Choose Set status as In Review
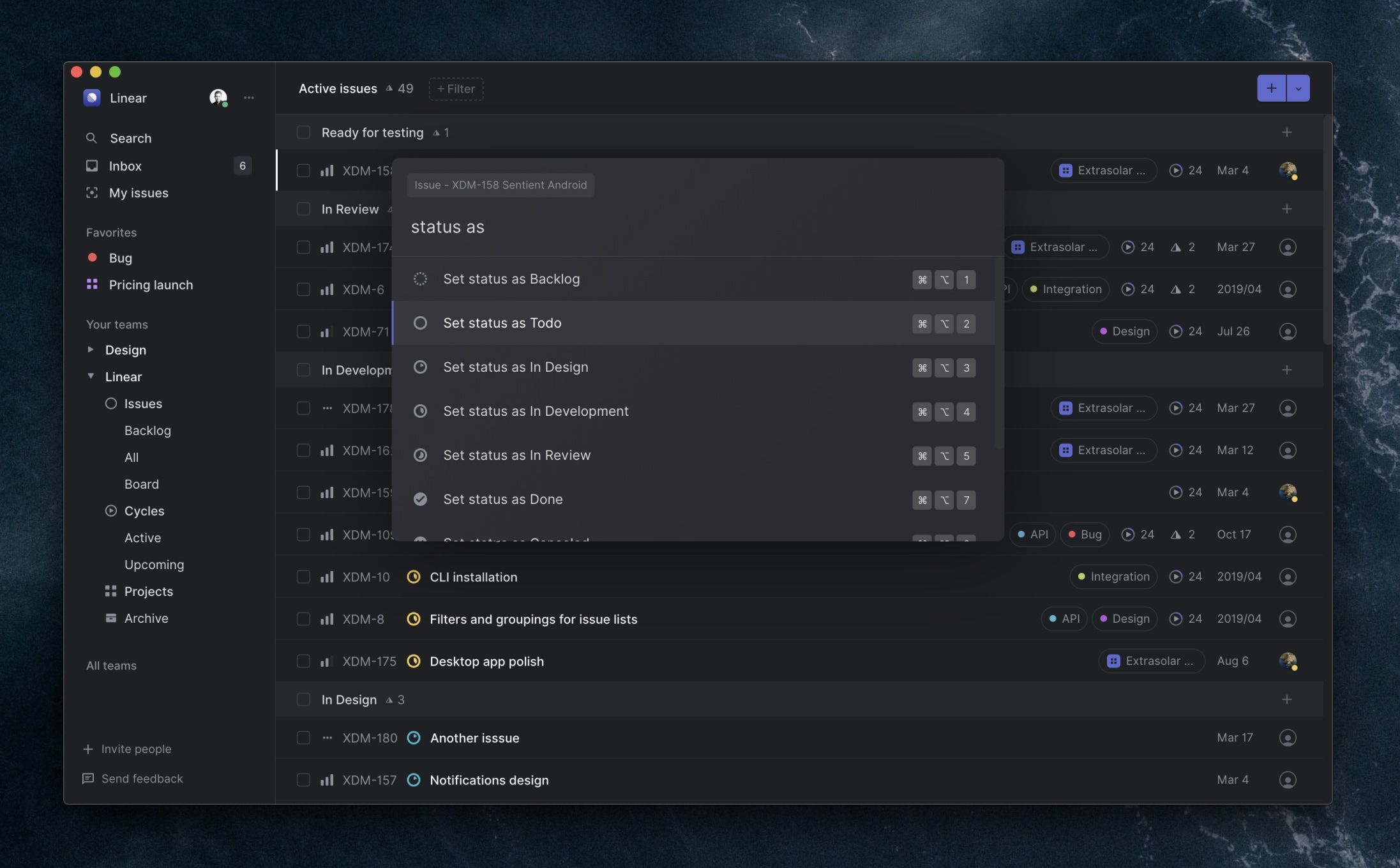1400x868 pixels. [516, 455]
